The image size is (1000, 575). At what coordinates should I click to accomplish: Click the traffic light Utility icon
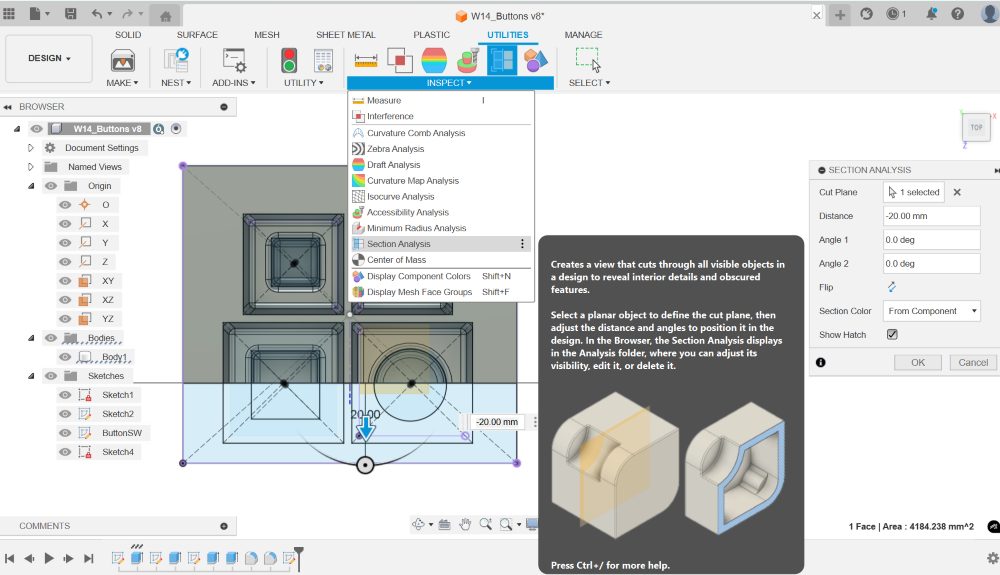point(290,61)
